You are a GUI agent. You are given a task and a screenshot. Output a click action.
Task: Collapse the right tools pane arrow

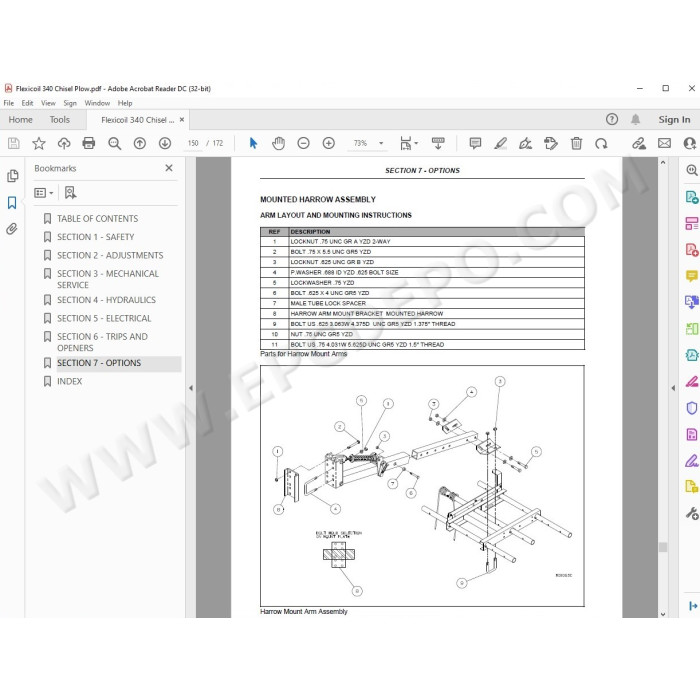tap(673, 388)
